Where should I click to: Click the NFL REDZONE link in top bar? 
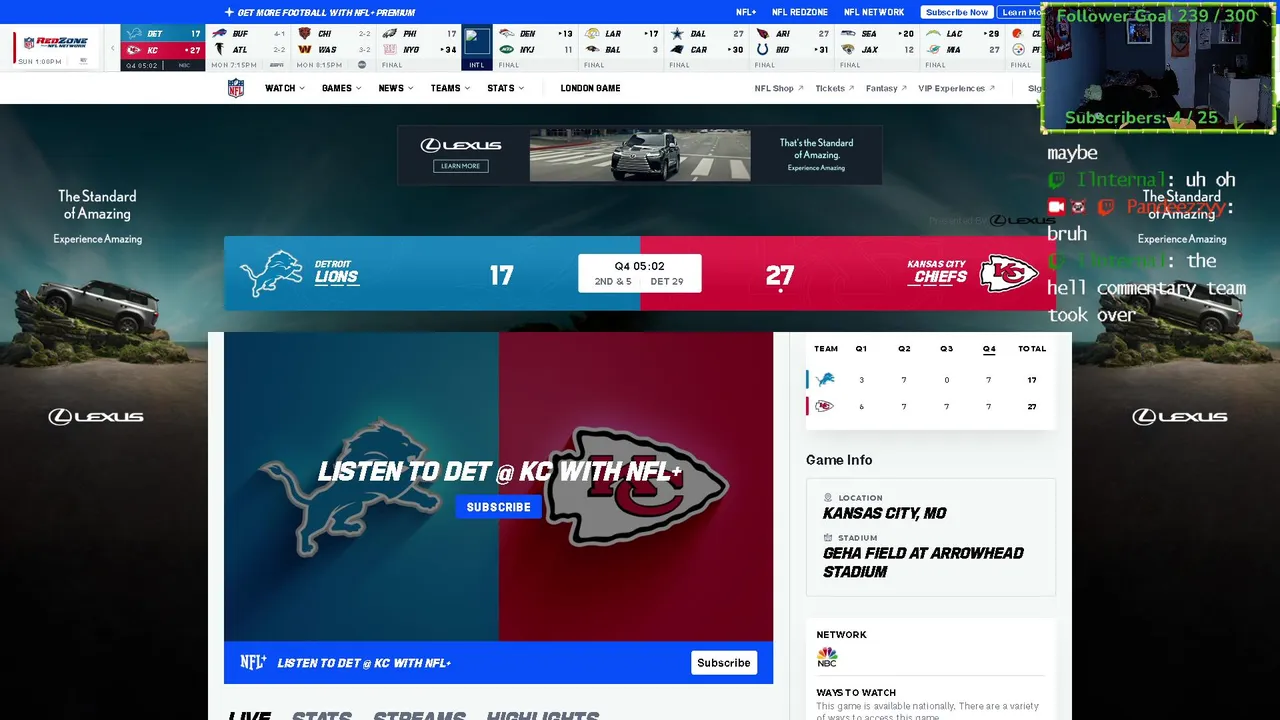point(799,12)
